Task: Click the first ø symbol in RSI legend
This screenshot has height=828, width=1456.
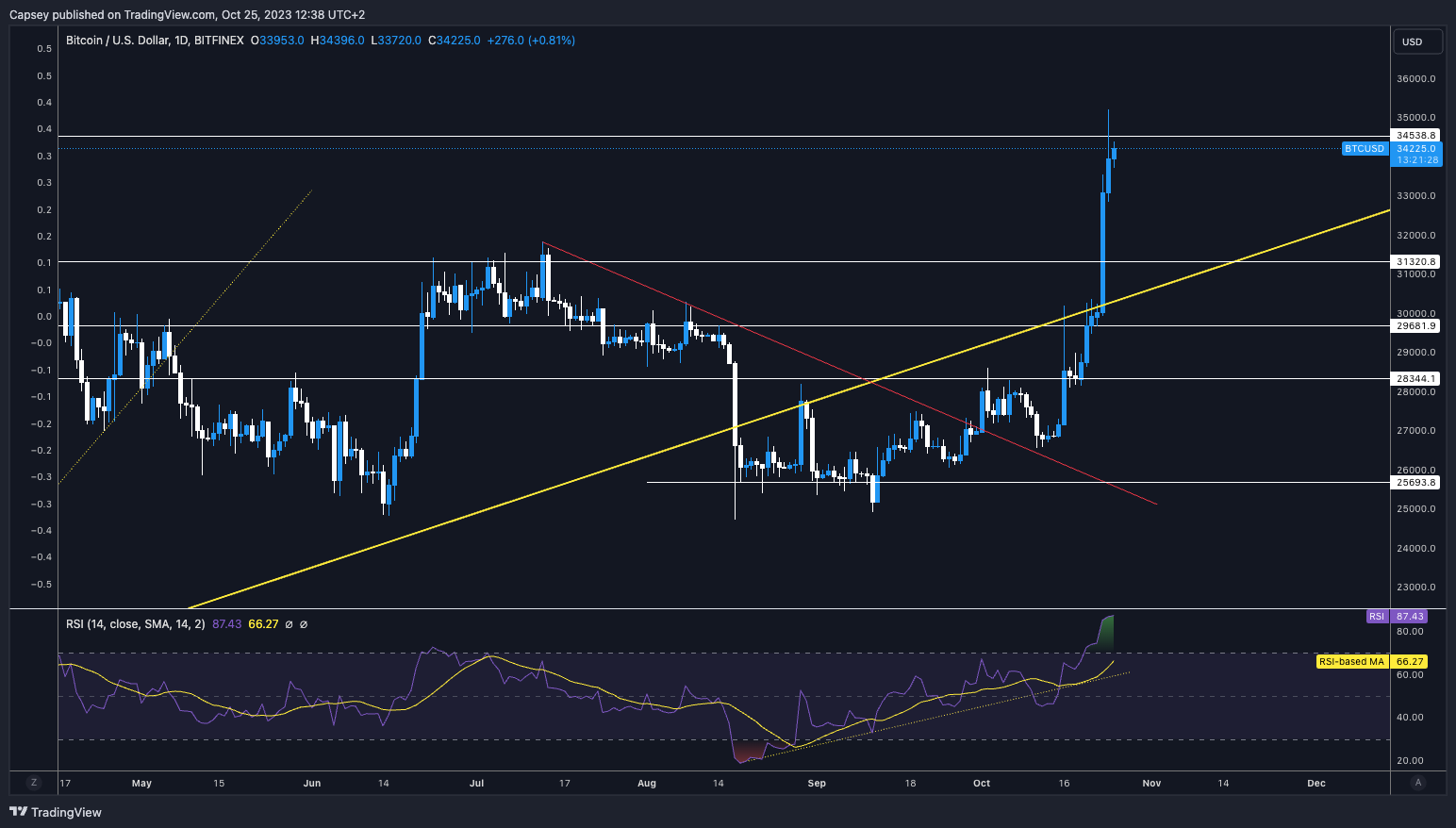Action: pos(289,624)
